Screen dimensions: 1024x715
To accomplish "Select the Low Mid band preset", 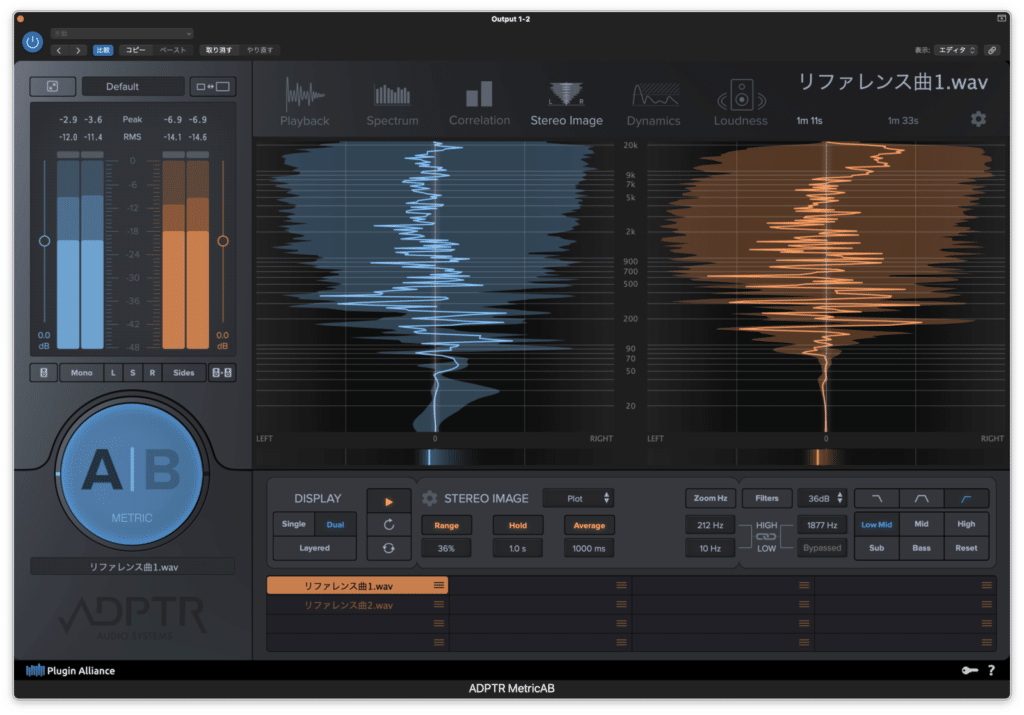I will point(876,524).
